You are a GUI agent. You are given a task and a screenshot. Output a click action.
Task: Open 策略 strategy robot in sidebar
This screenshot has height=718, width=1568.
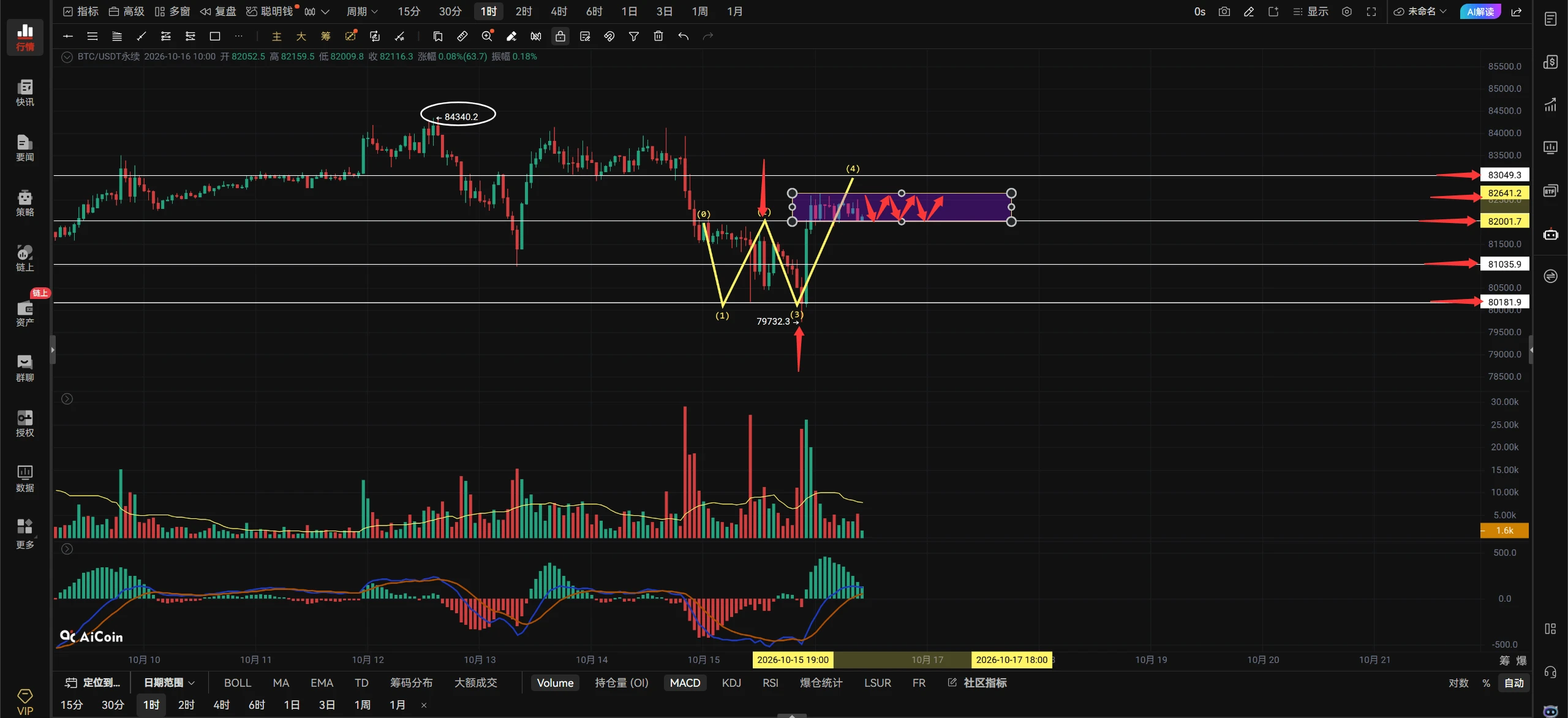point(25,203)
